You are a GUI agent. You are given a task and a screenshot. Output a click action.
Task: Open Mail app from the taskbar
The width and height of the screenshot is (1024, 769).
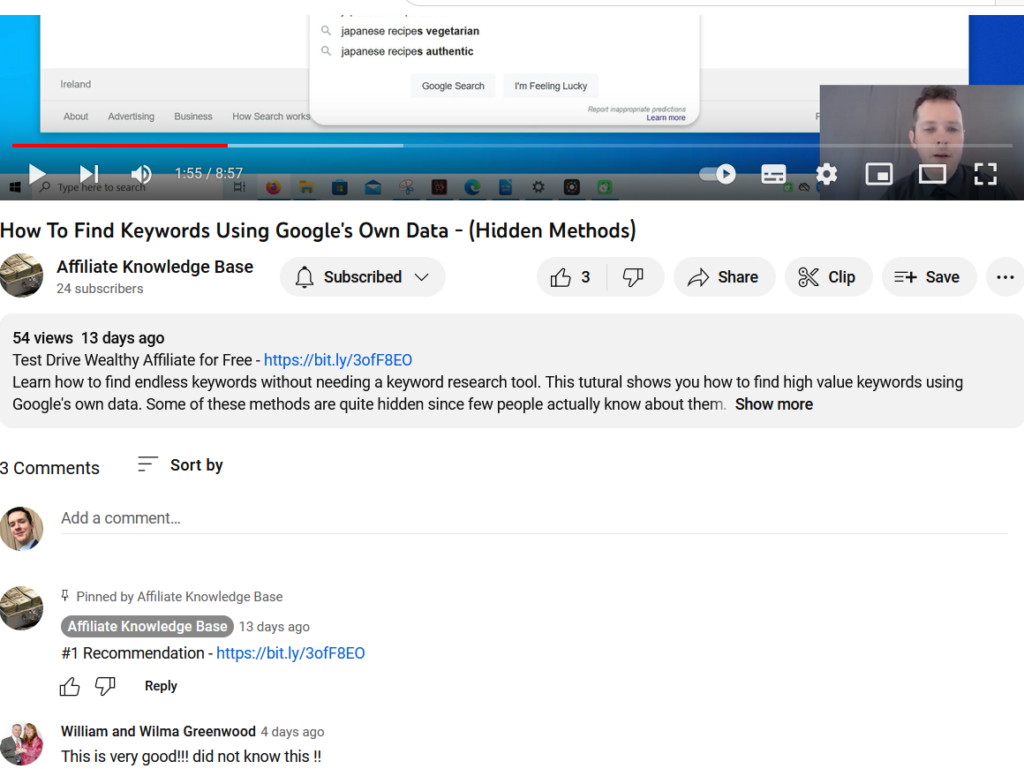373,188
